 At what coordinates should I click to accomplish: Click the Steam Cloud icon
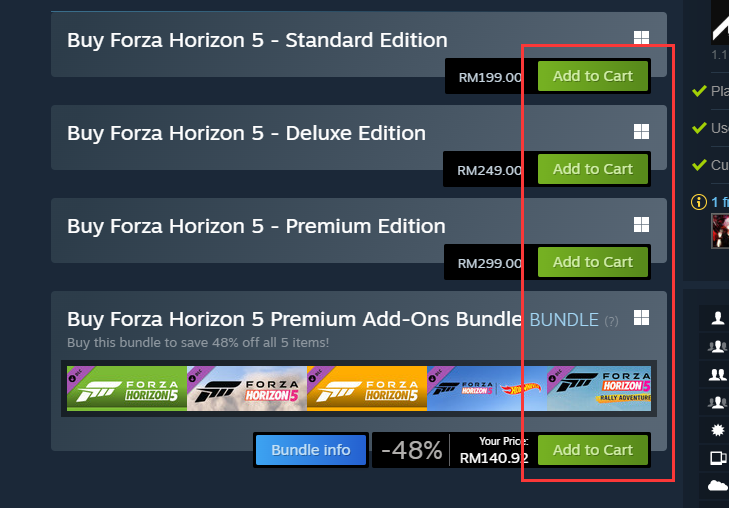[717, 486]
